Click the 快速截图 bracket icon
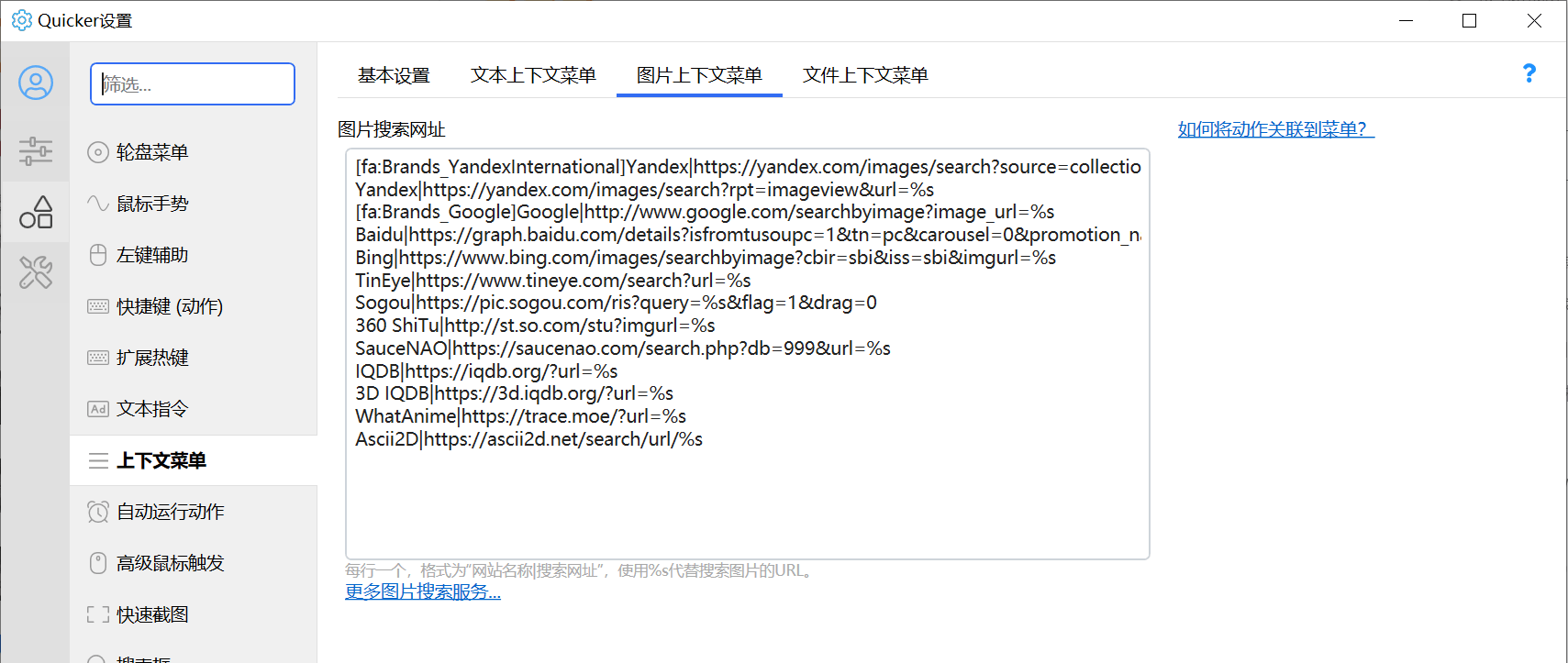Image resolution: width=1568 pixels, height=663 pixels. (x=98, y=614)
